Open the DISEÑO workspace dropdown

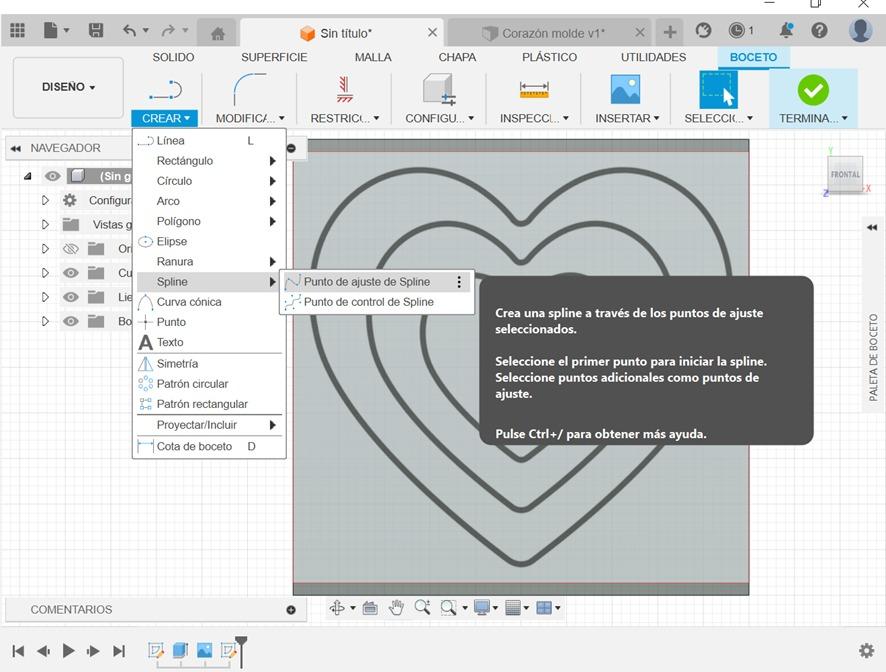pos(68,87)
